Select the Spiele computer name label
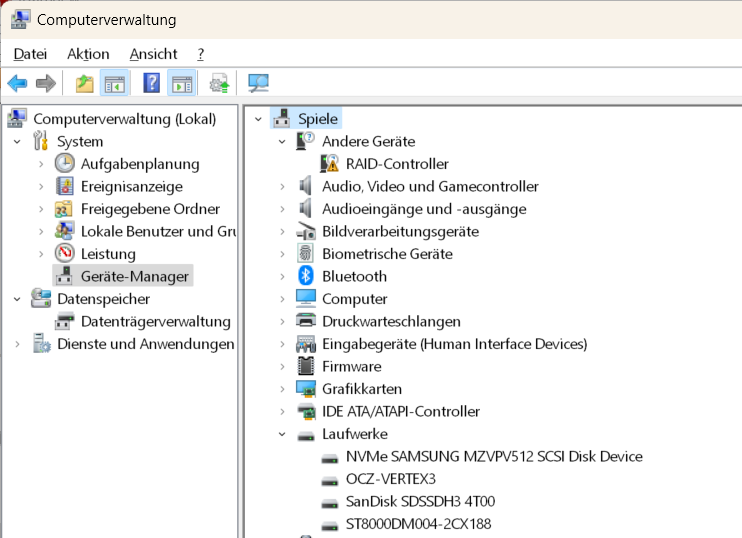This screenshot has width=742, height=538. [318, 119]
